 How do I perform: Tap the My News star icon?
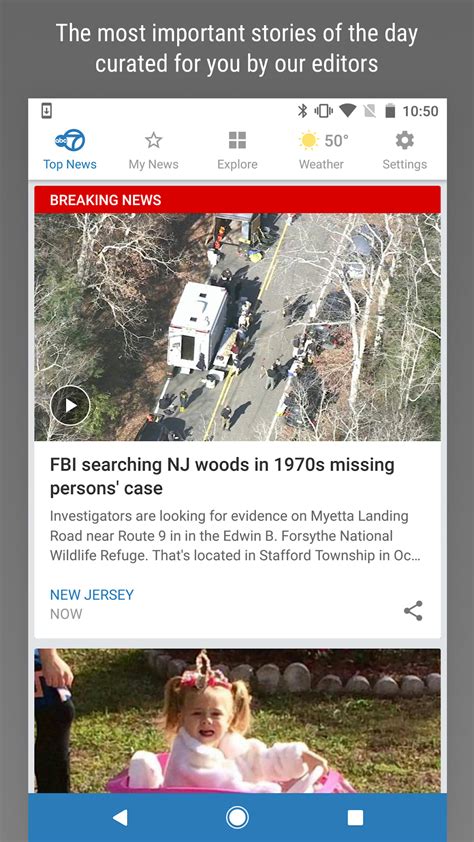click(x=154, y=141)
